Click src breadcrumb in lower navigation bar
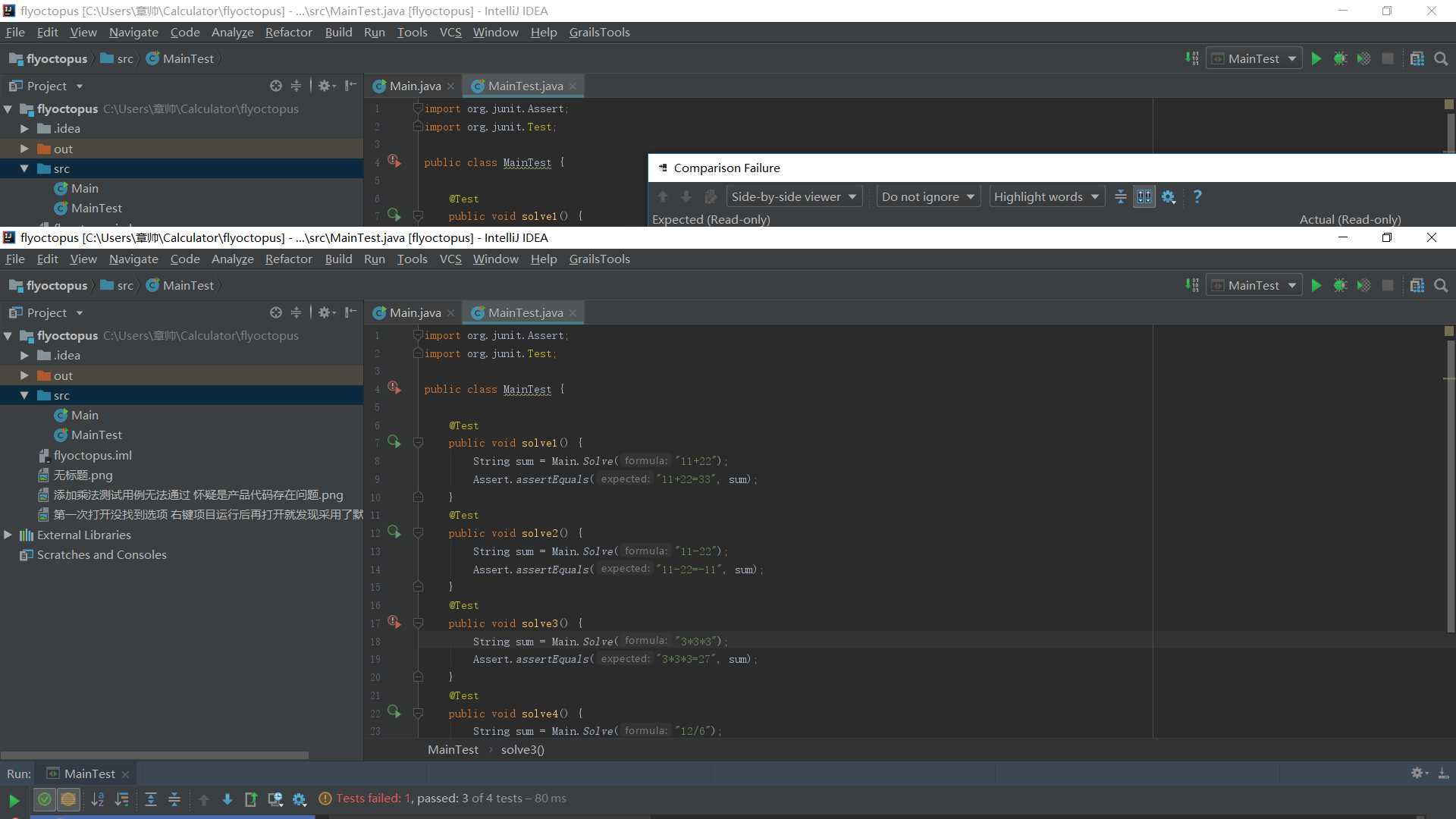The image size is (1456, 819). pos(117,286)
